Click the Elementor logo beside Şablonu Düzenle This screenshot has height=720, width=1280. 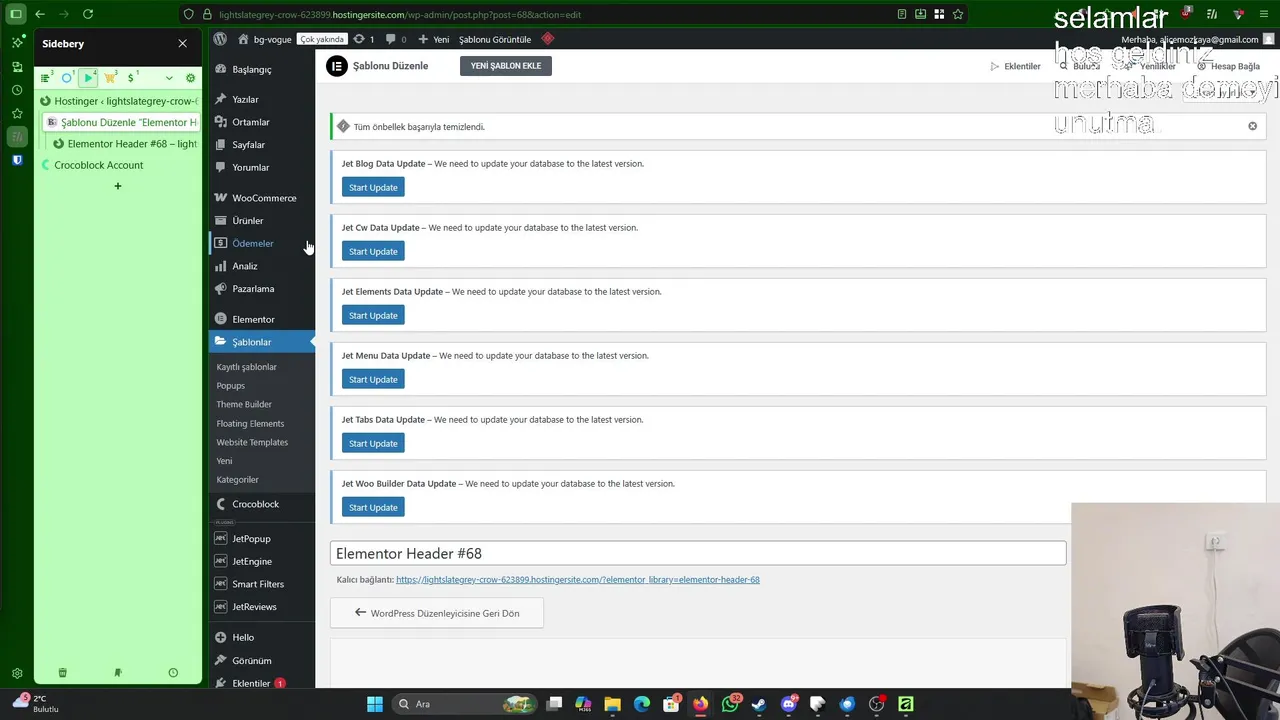pyautogui.click(x=337, y=66)
